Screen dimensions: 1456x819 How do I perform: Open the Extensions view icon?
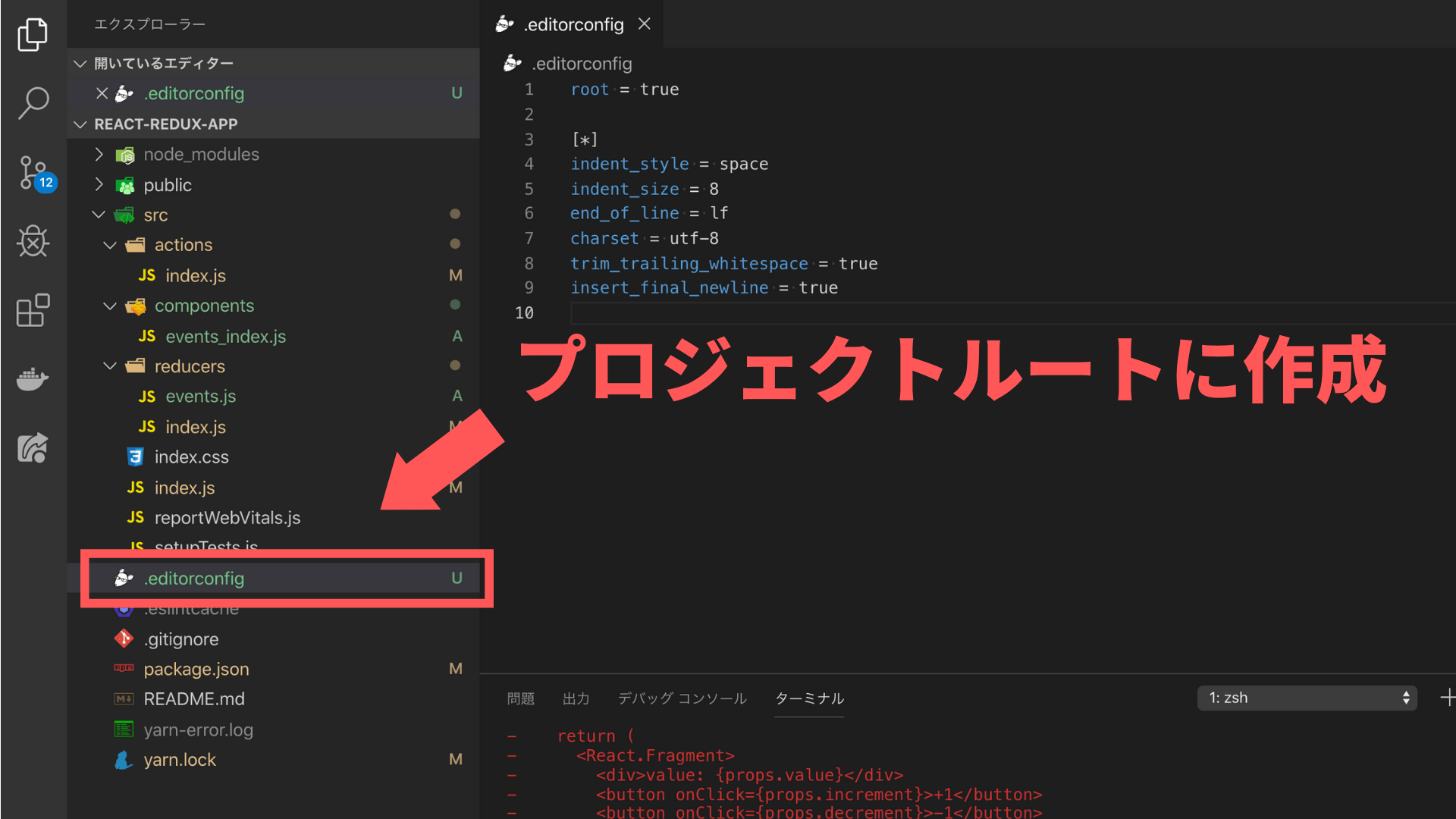[33, 310]
